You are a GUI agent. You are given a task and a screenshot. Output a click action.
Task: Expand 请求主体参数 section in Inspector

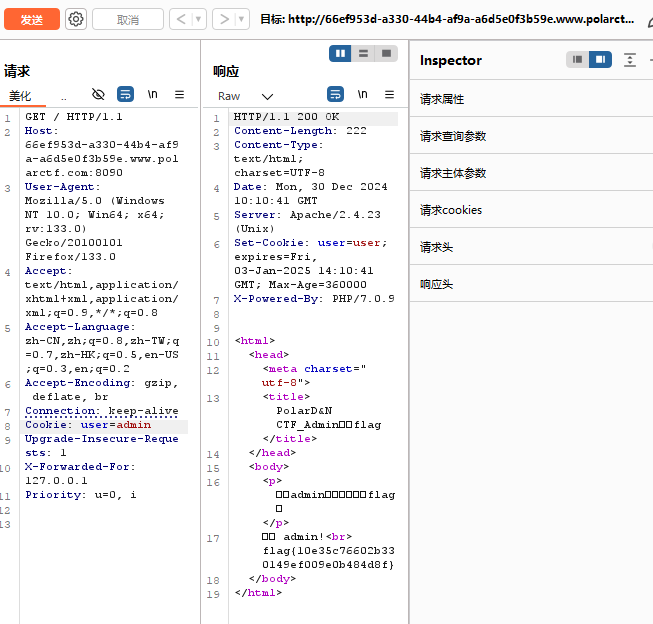tap(531, 173)
